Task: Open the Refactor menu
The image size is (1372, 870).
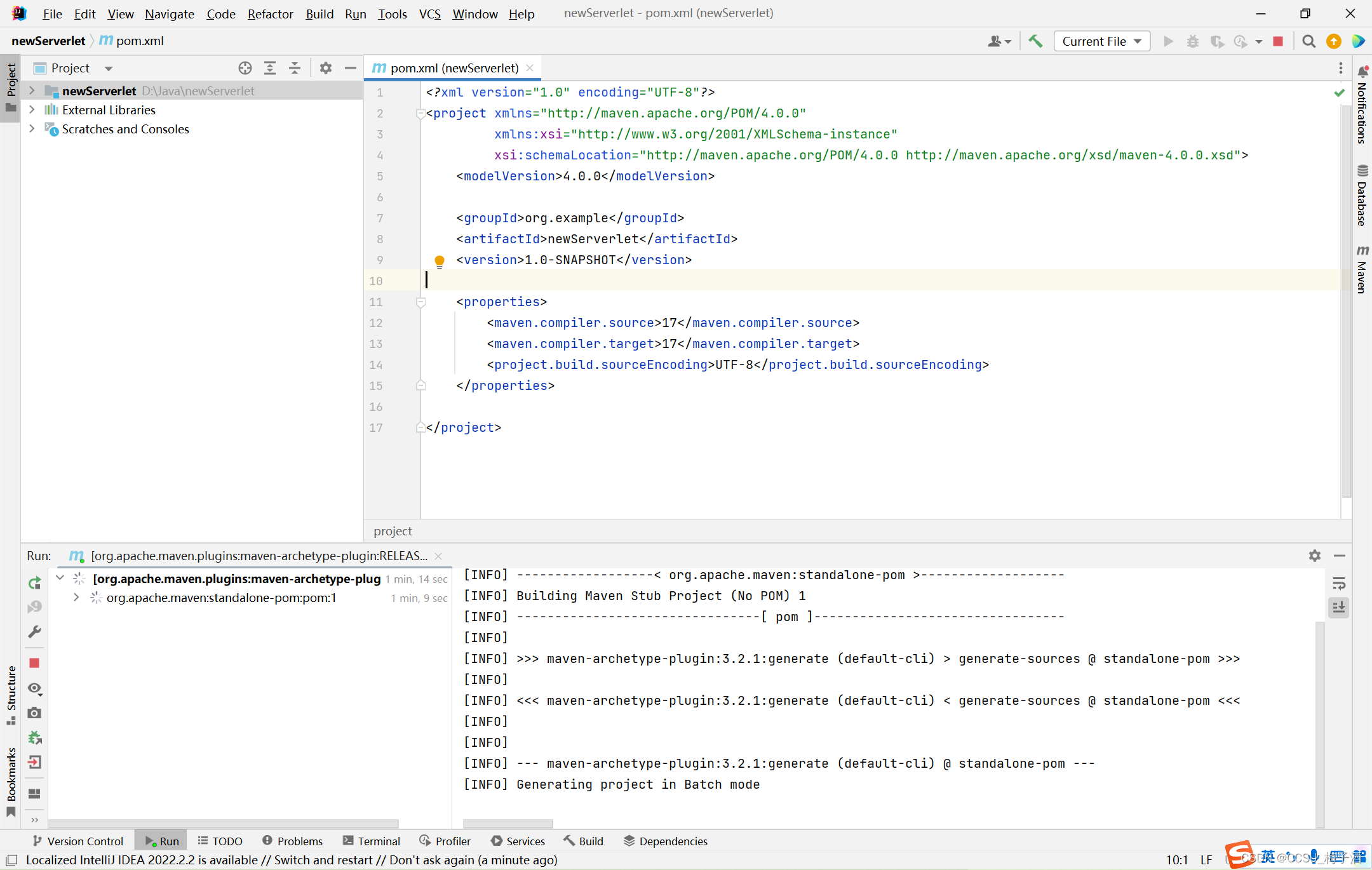Action: (270, 14)
